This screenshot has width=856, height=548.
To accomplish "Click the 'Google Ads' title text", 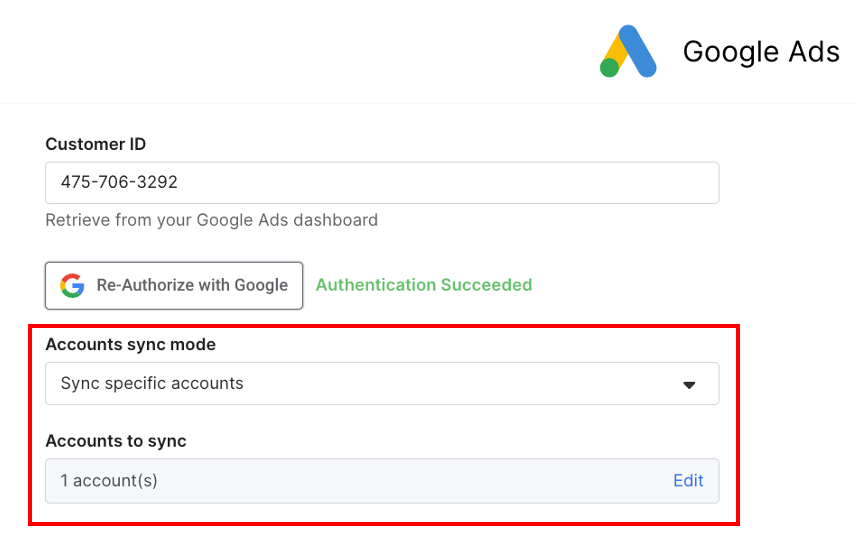I will [761, 52].
